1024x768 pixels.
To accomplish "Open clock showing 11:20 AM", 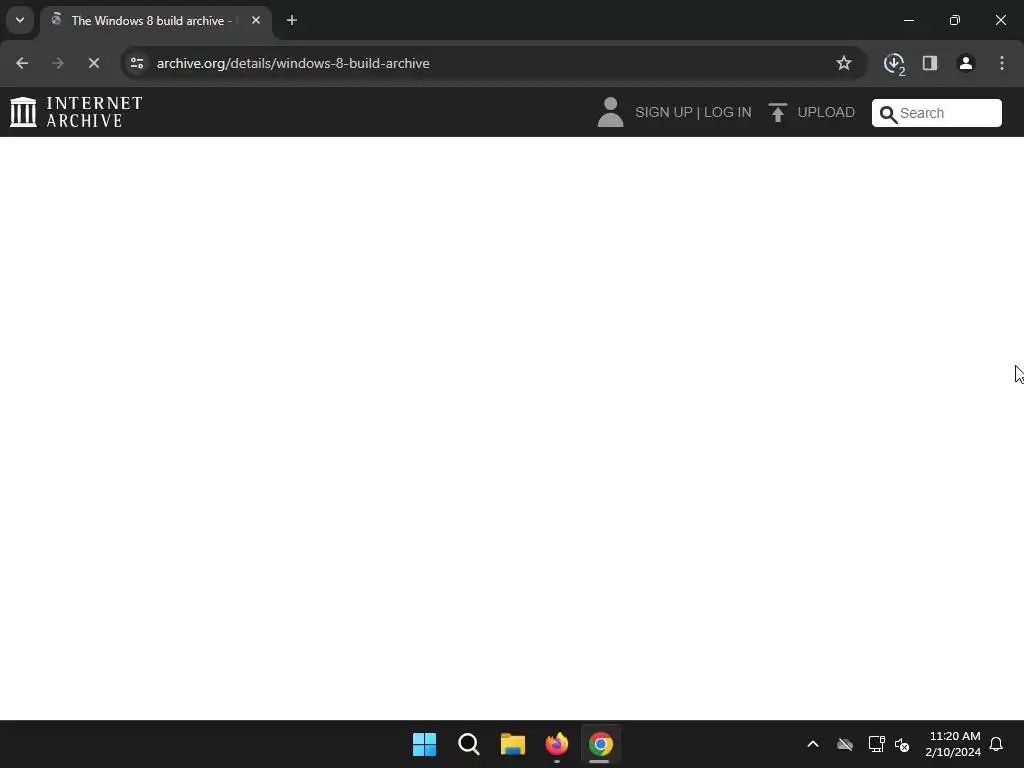I will click(953, 744).
